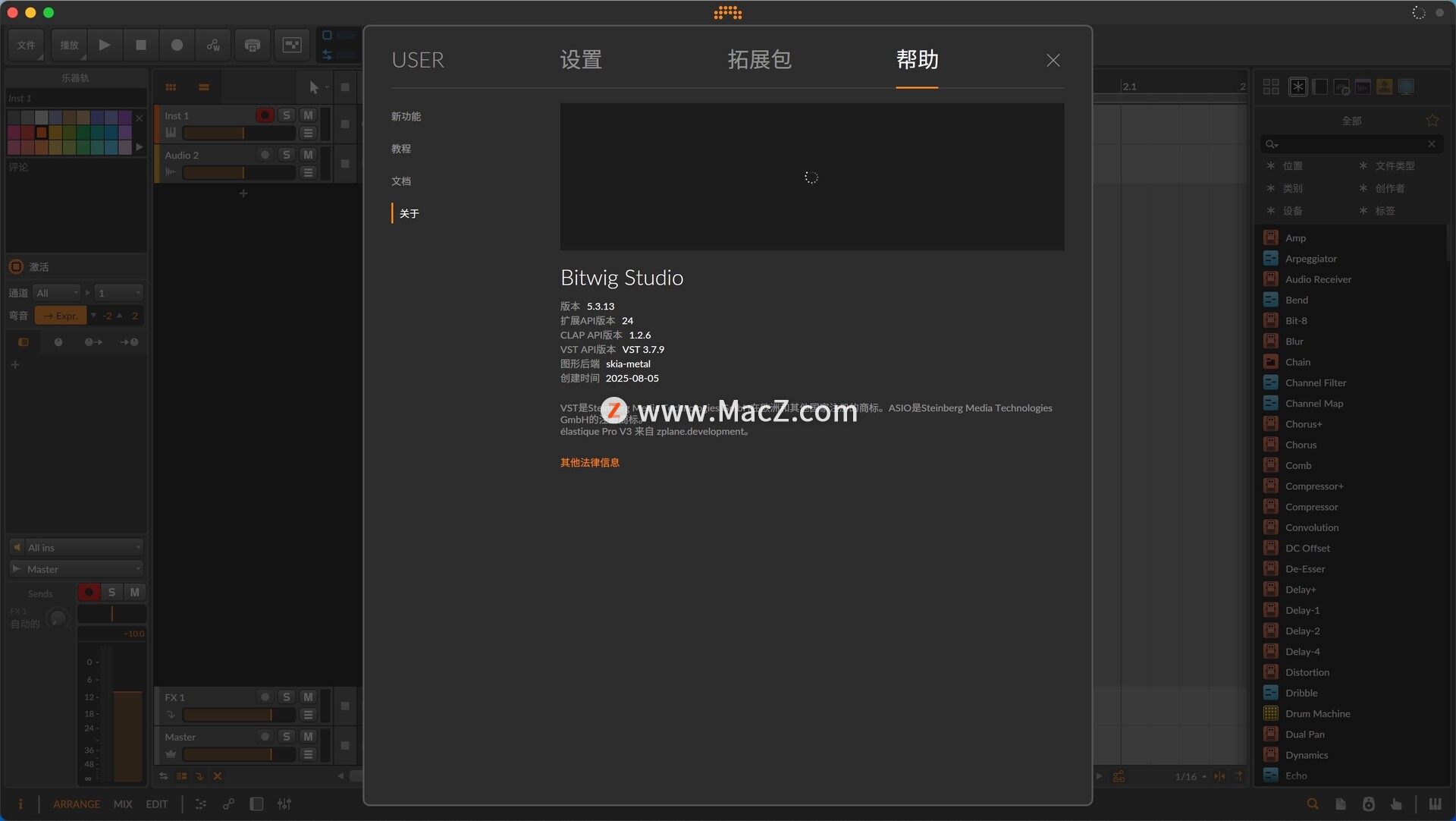Select the 文档 documentation sidebar item
The width and height of the screenshot is (1456, 821).
pyautogui.click(x=401, y=181)
